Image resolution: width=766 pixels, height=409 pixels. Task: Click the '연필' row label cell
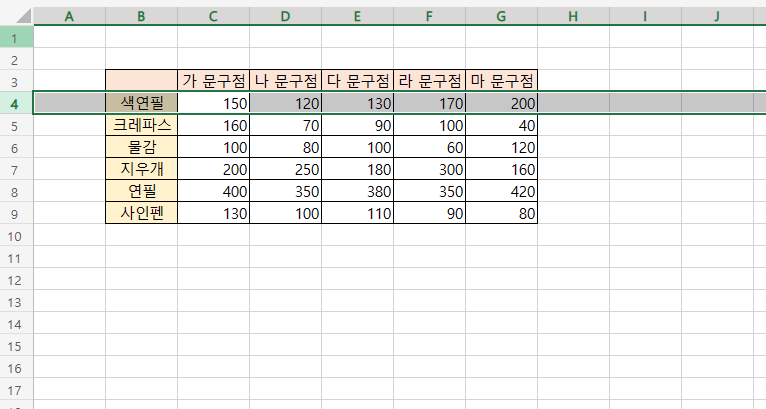coord(141,191)
